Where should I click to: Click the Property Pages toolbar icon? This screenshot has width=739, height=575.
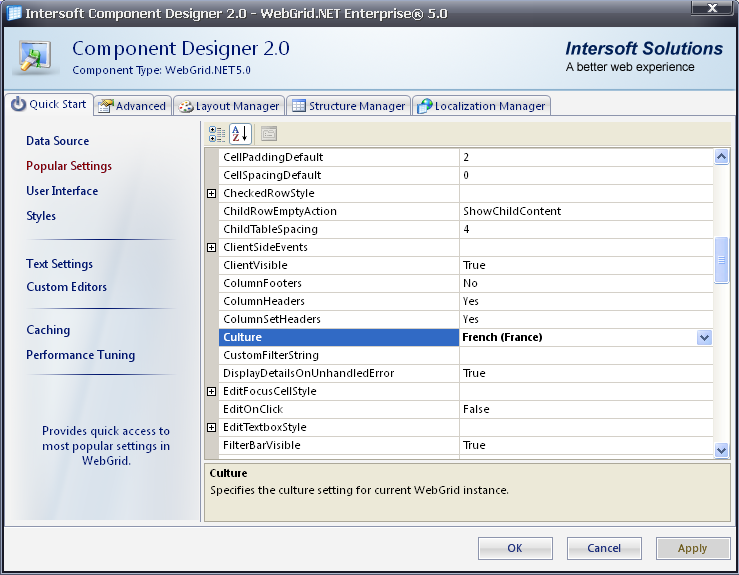pos(269,134)
